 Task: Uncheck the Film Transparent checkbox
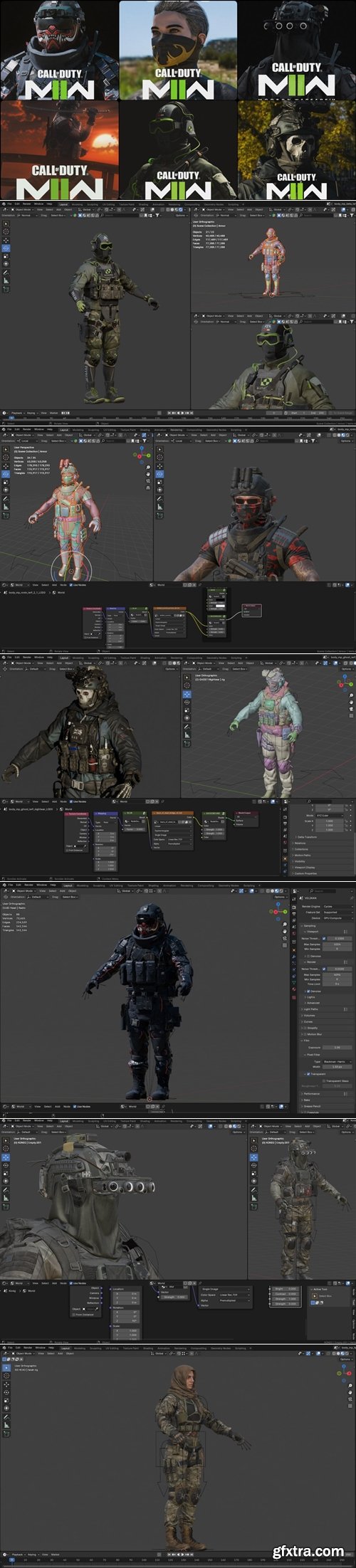(x=308, y=1074)
